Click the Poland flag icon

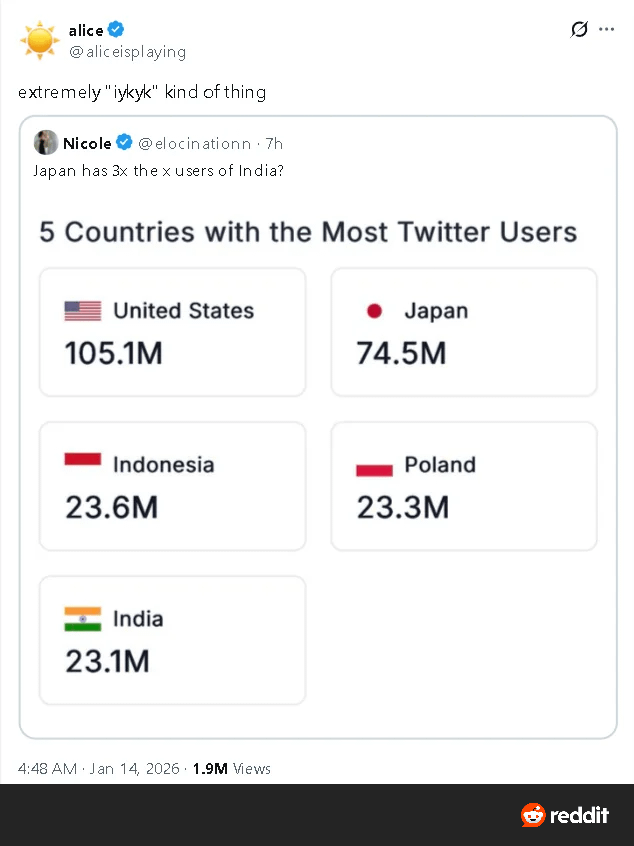374,468
